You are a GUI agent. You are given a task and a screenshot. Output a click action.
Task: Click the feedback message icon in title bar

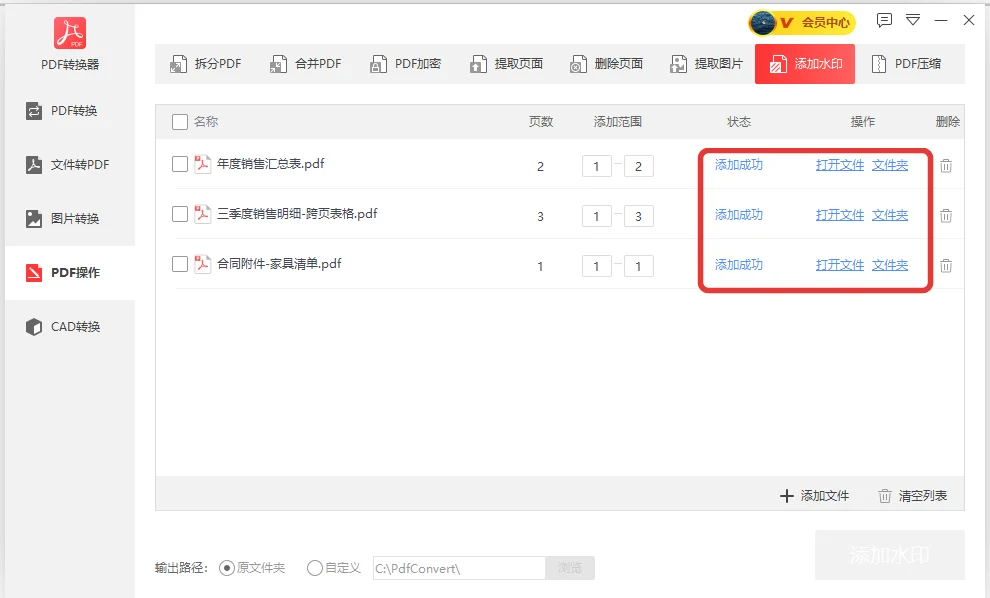click(x=884, y=20)
